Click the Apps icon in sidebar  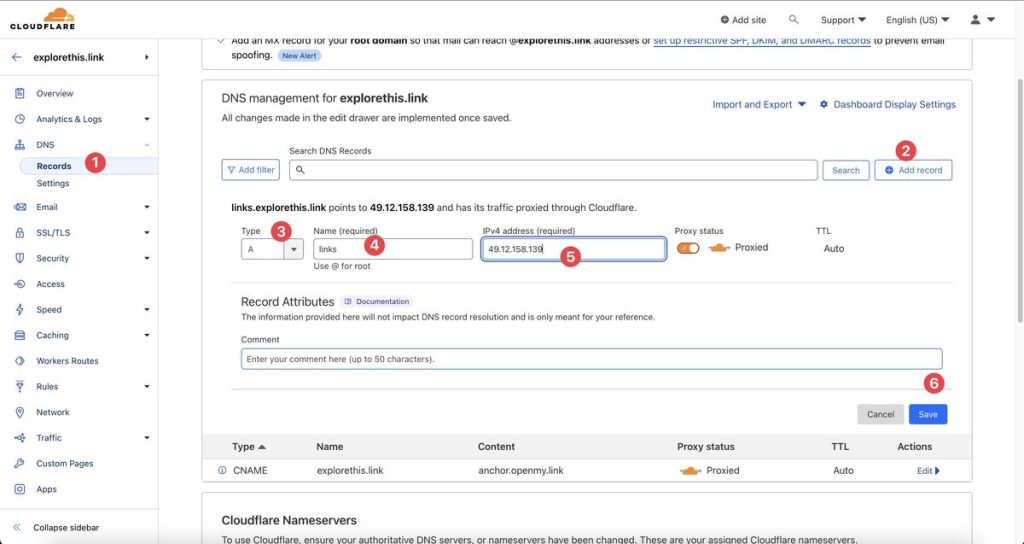pyautogui.click(x=20, y=489)
